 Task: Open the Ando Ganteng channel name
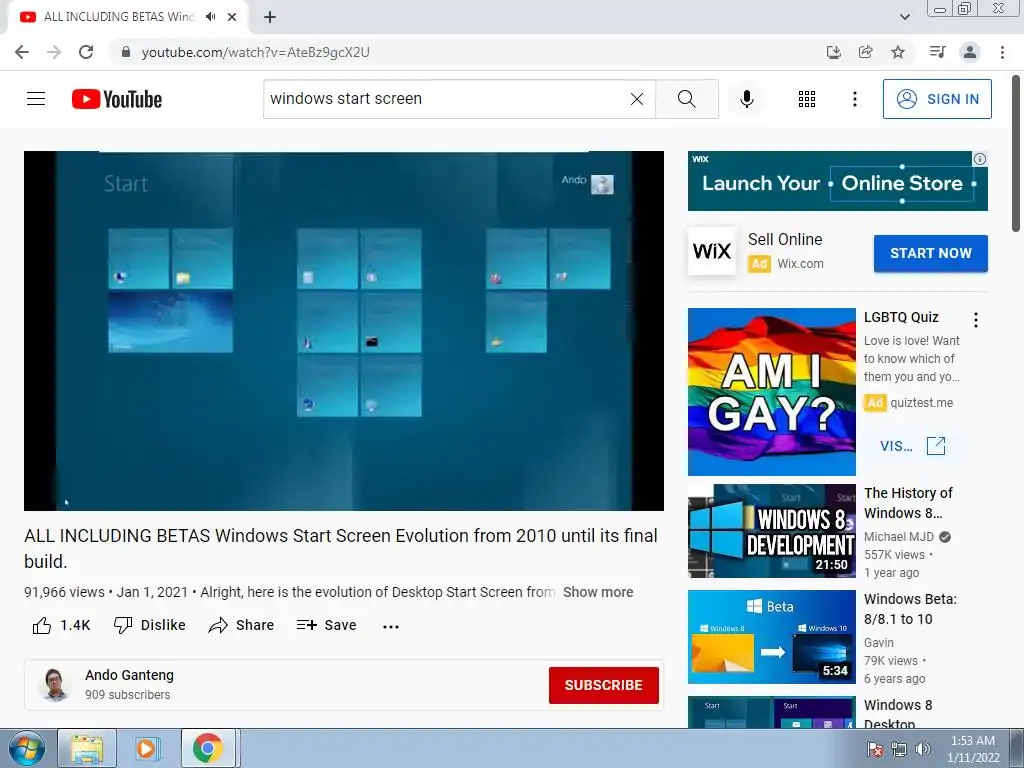129,675
